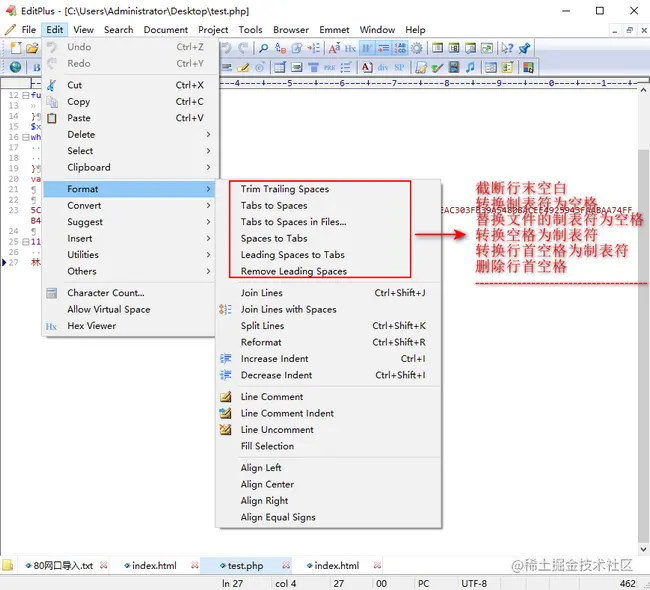
Task: Toggle Auto Indent in the toolbar
Action: pyautogui.click(x=383, y=48)
